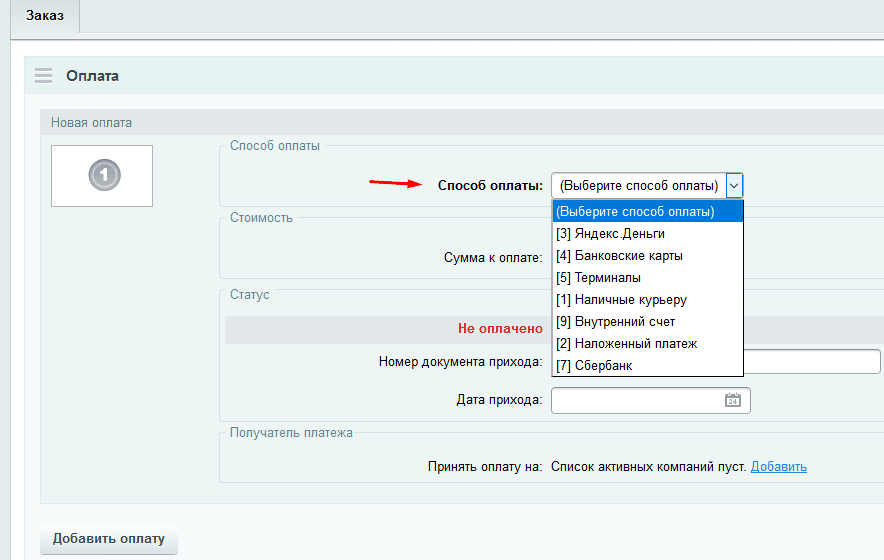
Task: Click the hamburger drag icon beside Оплата
Action: pyautogui.click(x=43, y=76)
